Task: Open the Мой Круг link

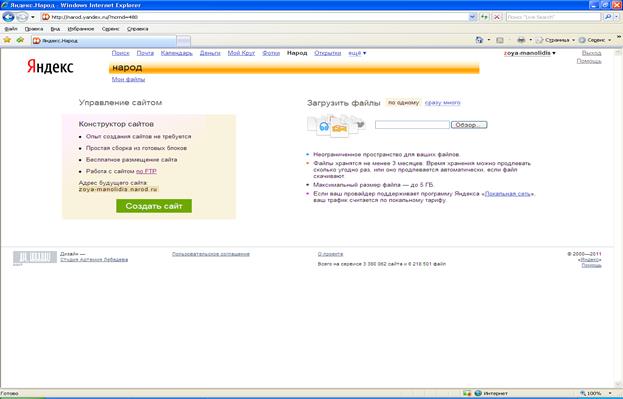Action: click(241, 53)
